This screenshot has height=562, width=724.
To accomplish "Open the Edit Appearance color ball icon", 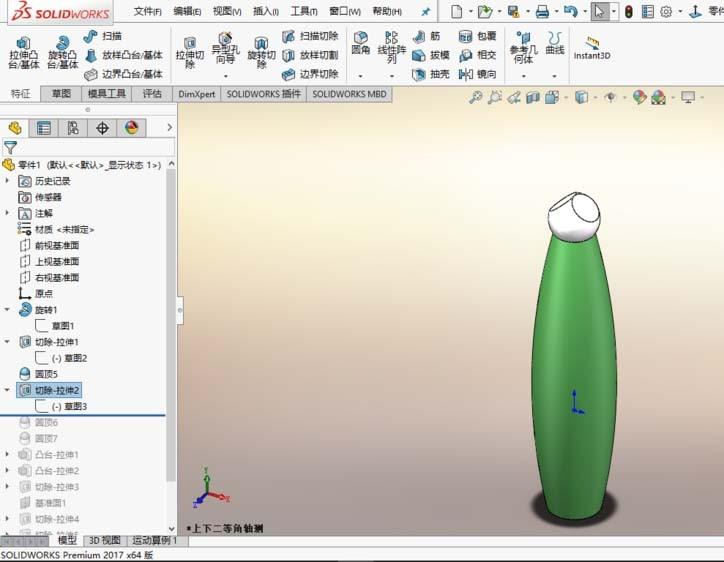I will [640, 97].
